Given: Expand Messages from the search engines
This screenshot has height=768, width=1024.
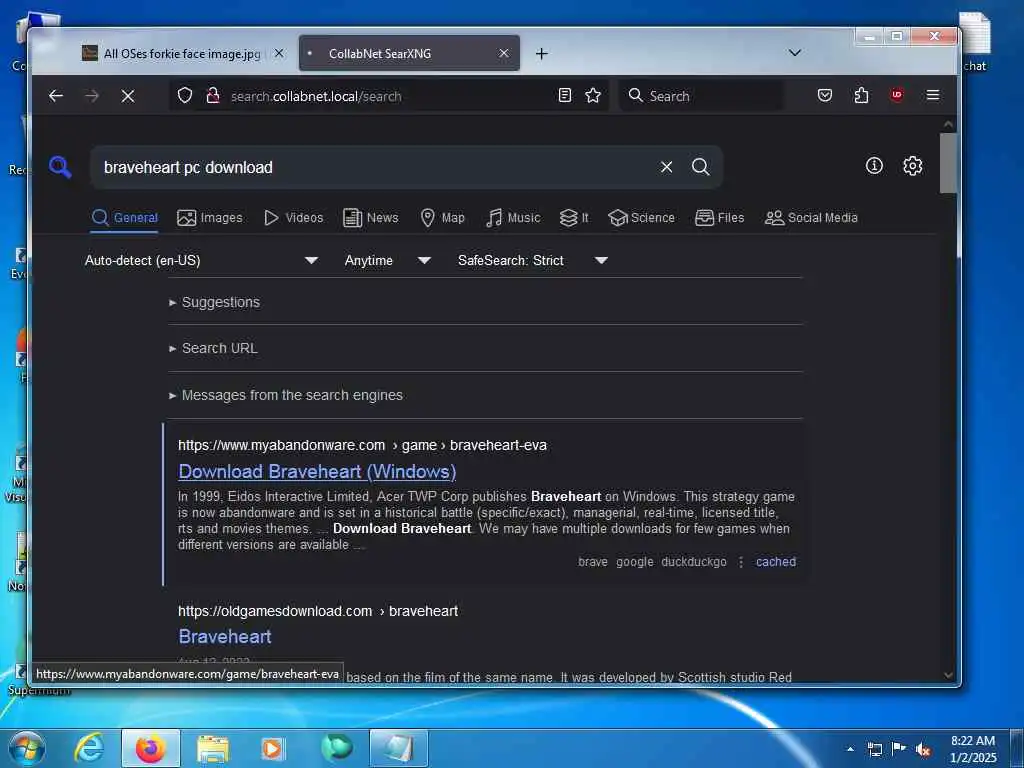Looking at the screenshot, I should tap(285, 395).
